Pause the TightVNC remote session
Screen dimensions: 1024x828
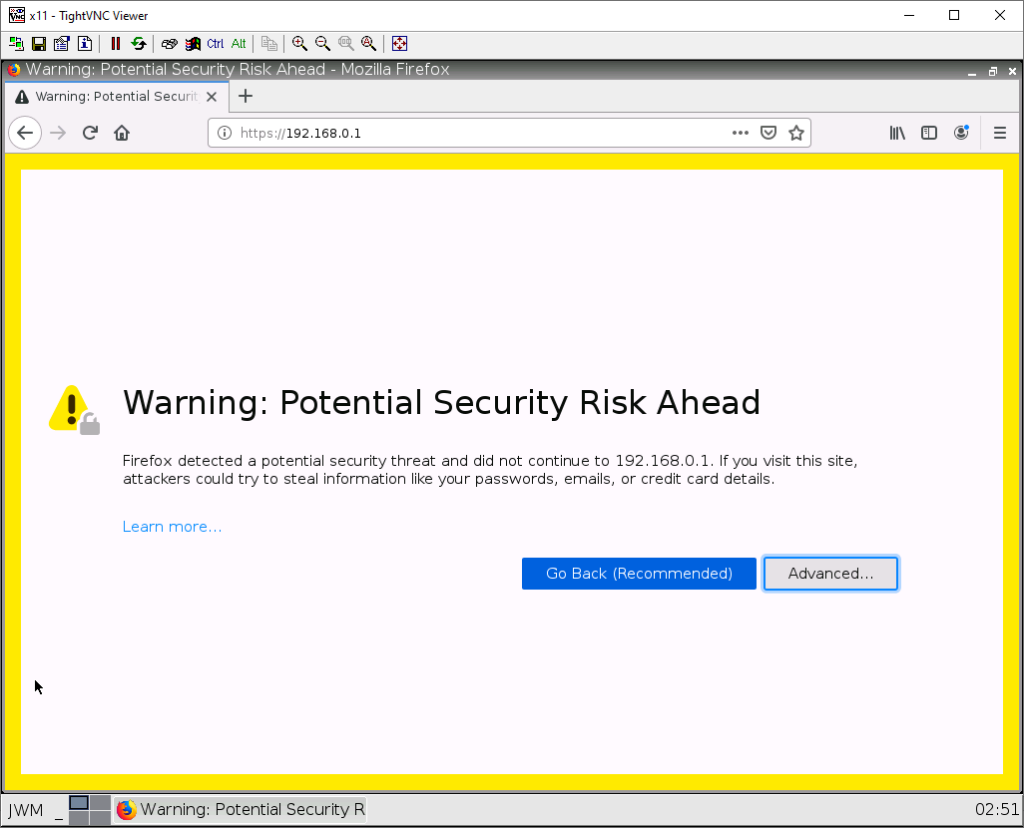pyautogui.click(x=116, y=44)
